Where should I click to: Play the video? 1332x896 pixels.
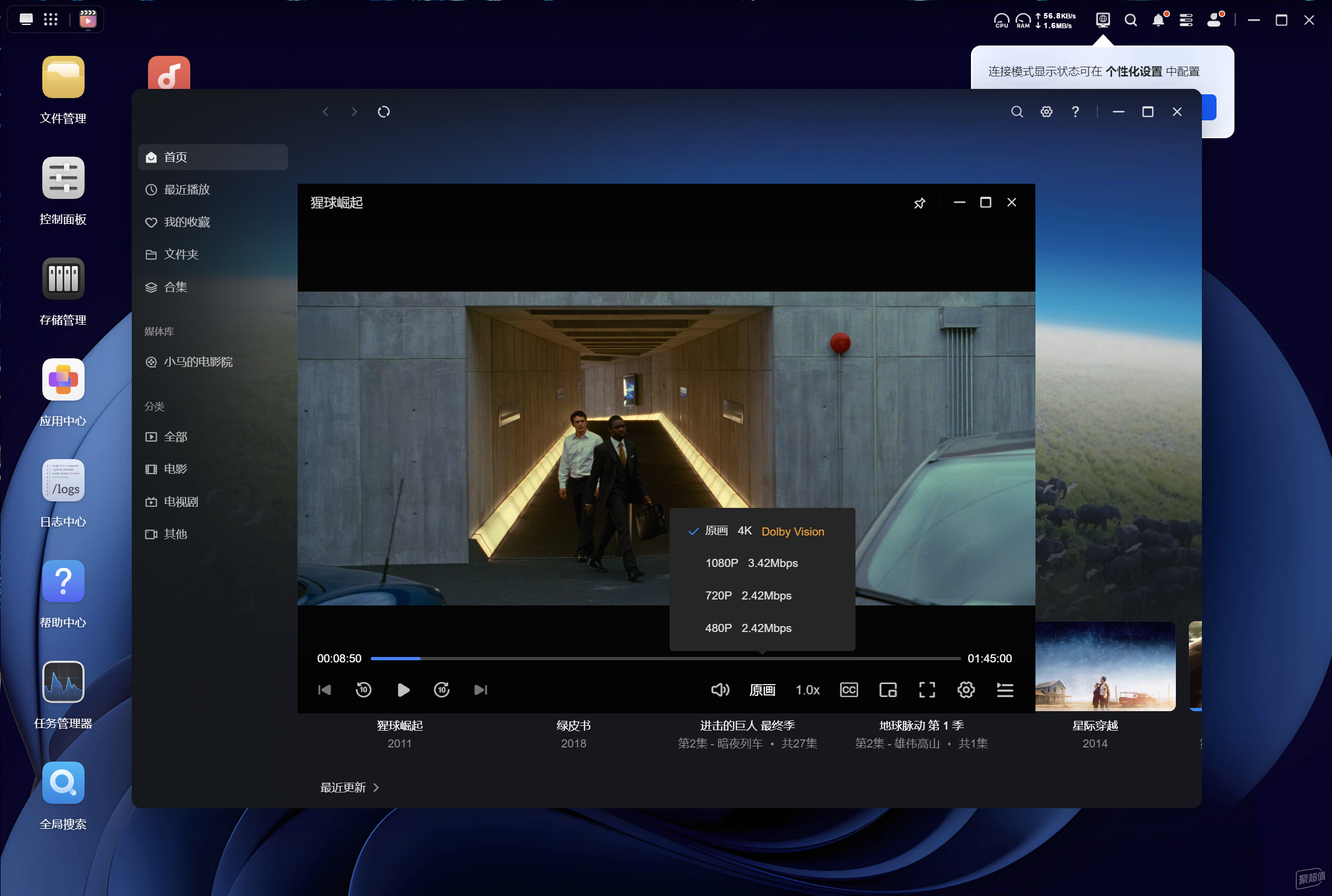(x=403, y=689)
